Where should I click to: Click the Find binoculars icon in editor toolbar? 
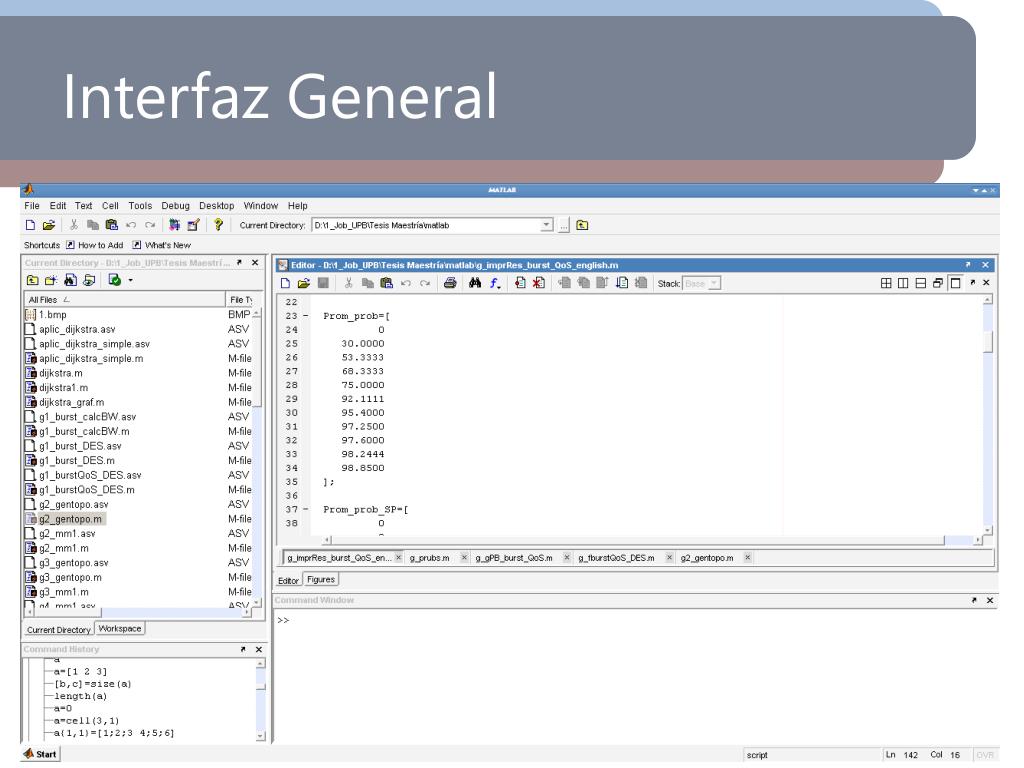pyautogui.click(x=475, y=283)
